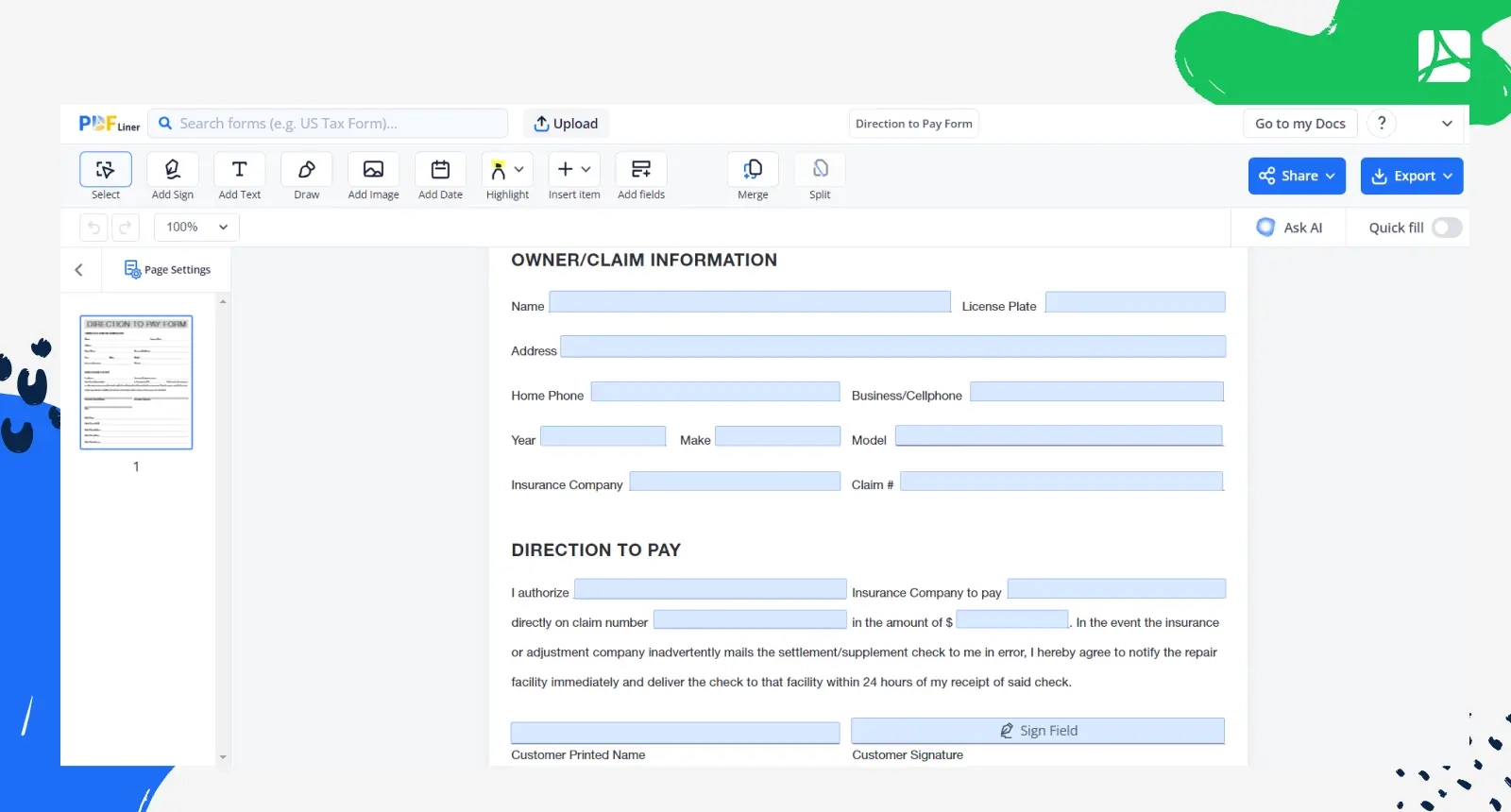This screenshot has height=812, width=1511.
Task: Click the Upload button
Action: pos(566,124)
